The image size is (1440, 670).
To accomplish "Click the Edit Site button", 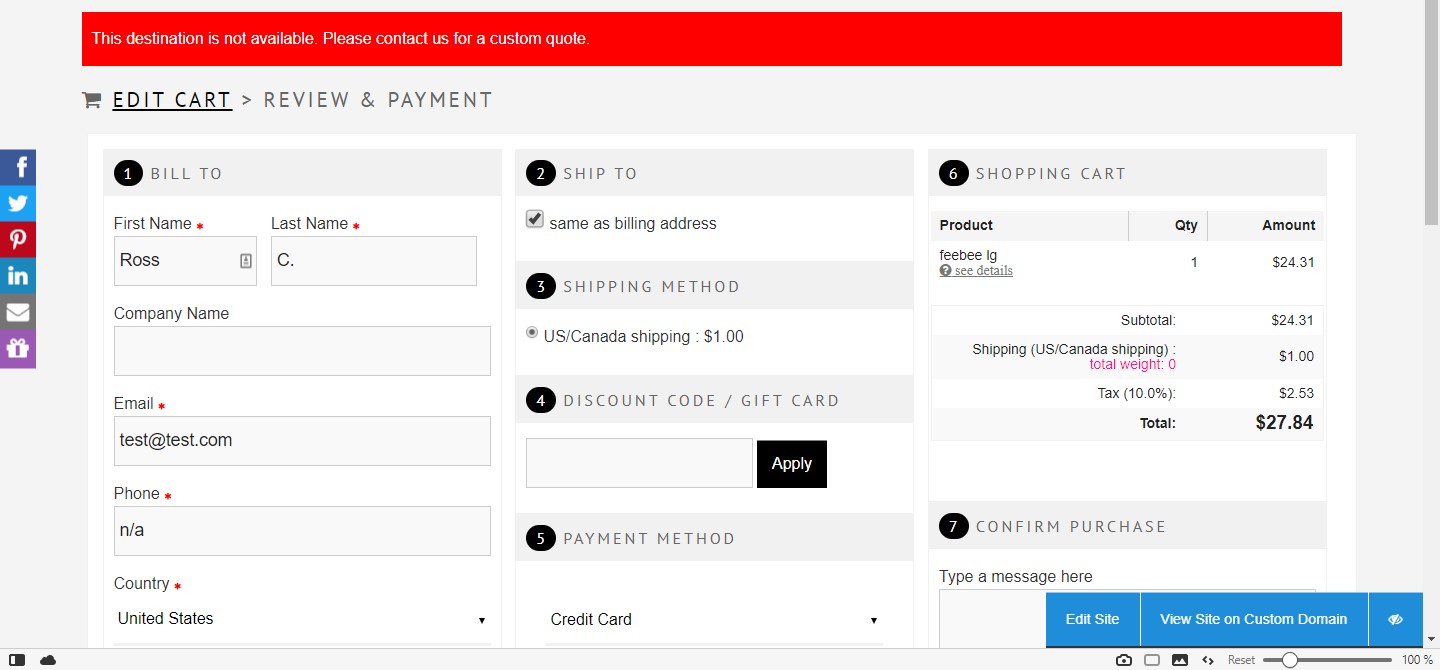I will click(1092, 619).
